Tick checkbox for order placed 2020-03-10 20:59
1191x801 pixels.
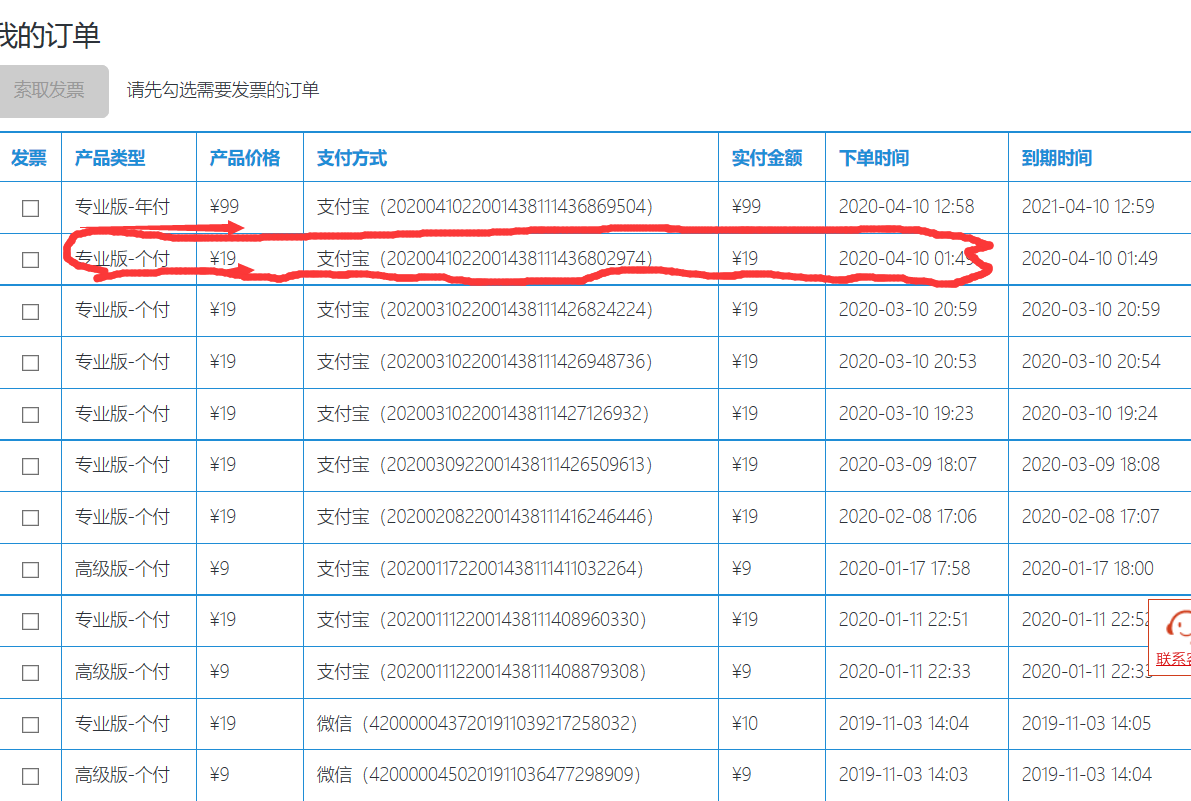[x=31, y=311]
